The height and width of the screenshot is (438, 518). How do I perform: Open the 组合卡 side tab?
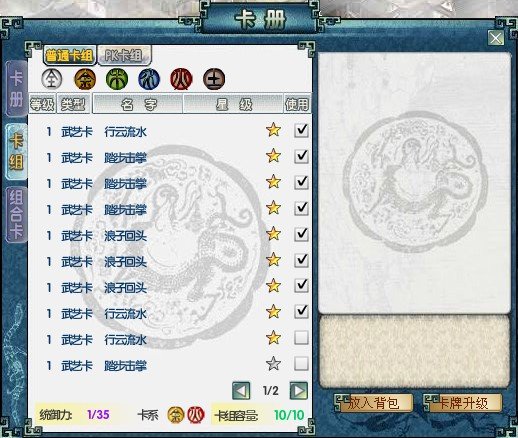(x=16, y=214)
